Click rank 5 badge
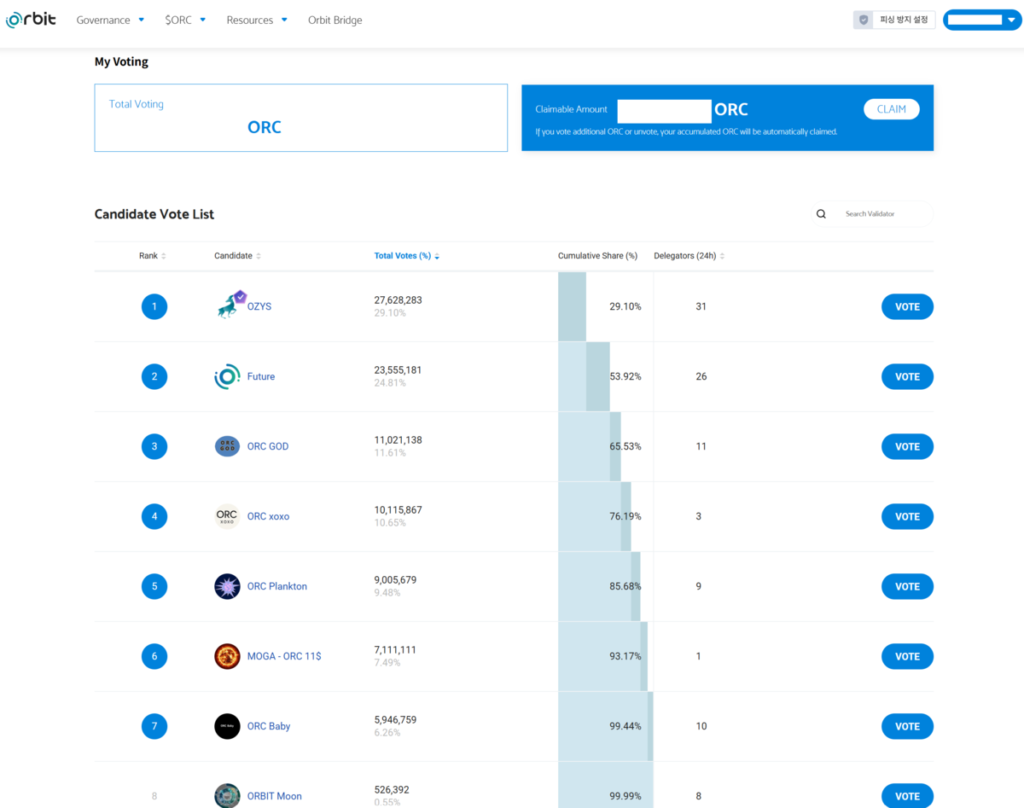The width and height of the screenshot is (1024, 808). pos(154,586)
